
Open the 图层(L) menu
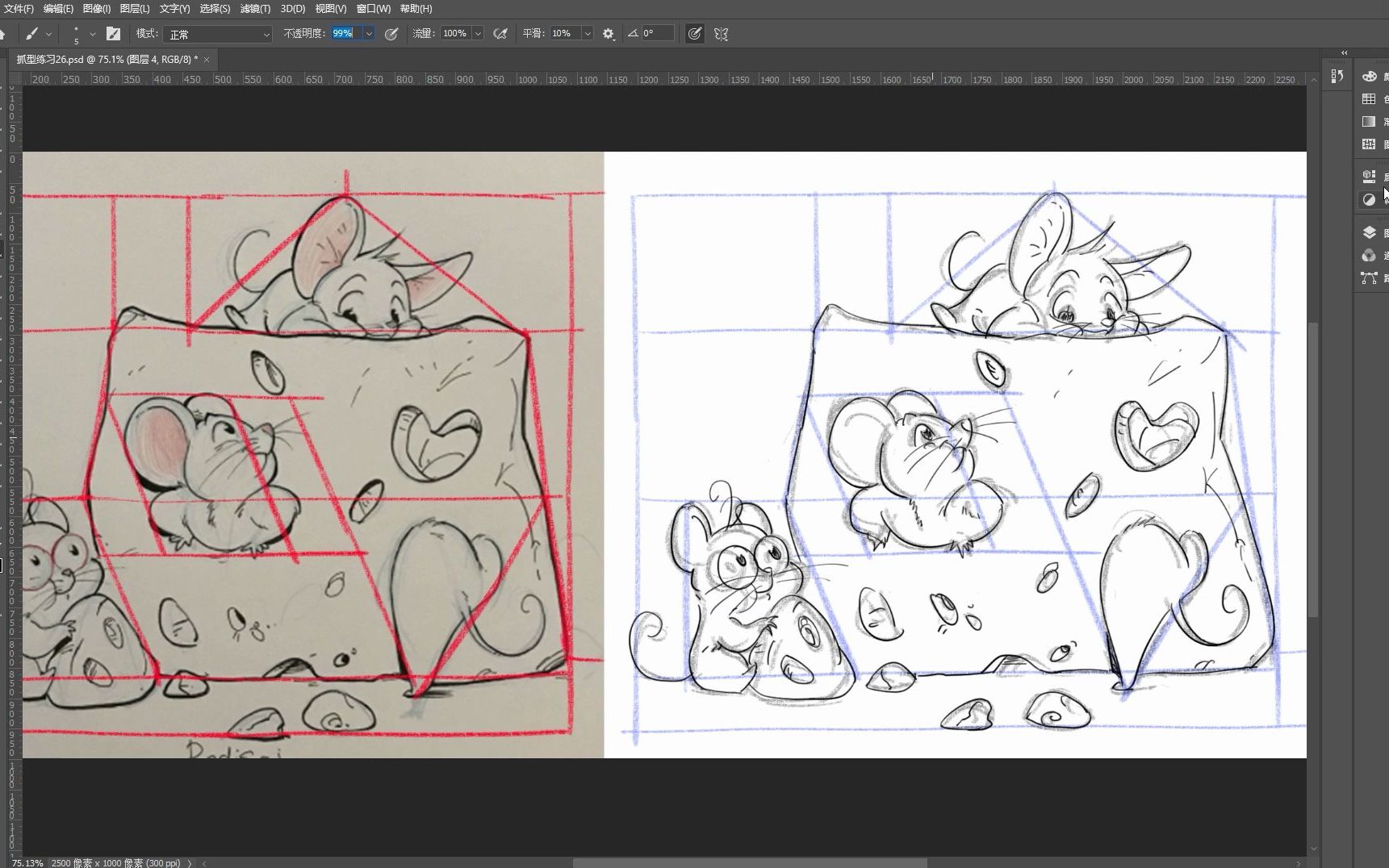(135, 9)
